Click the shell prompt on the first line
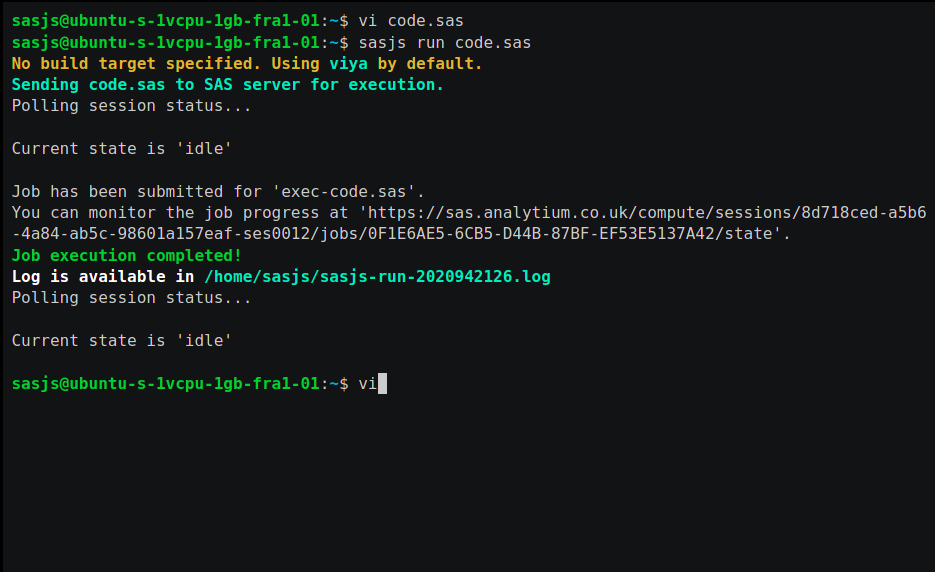 coord(174,20)
